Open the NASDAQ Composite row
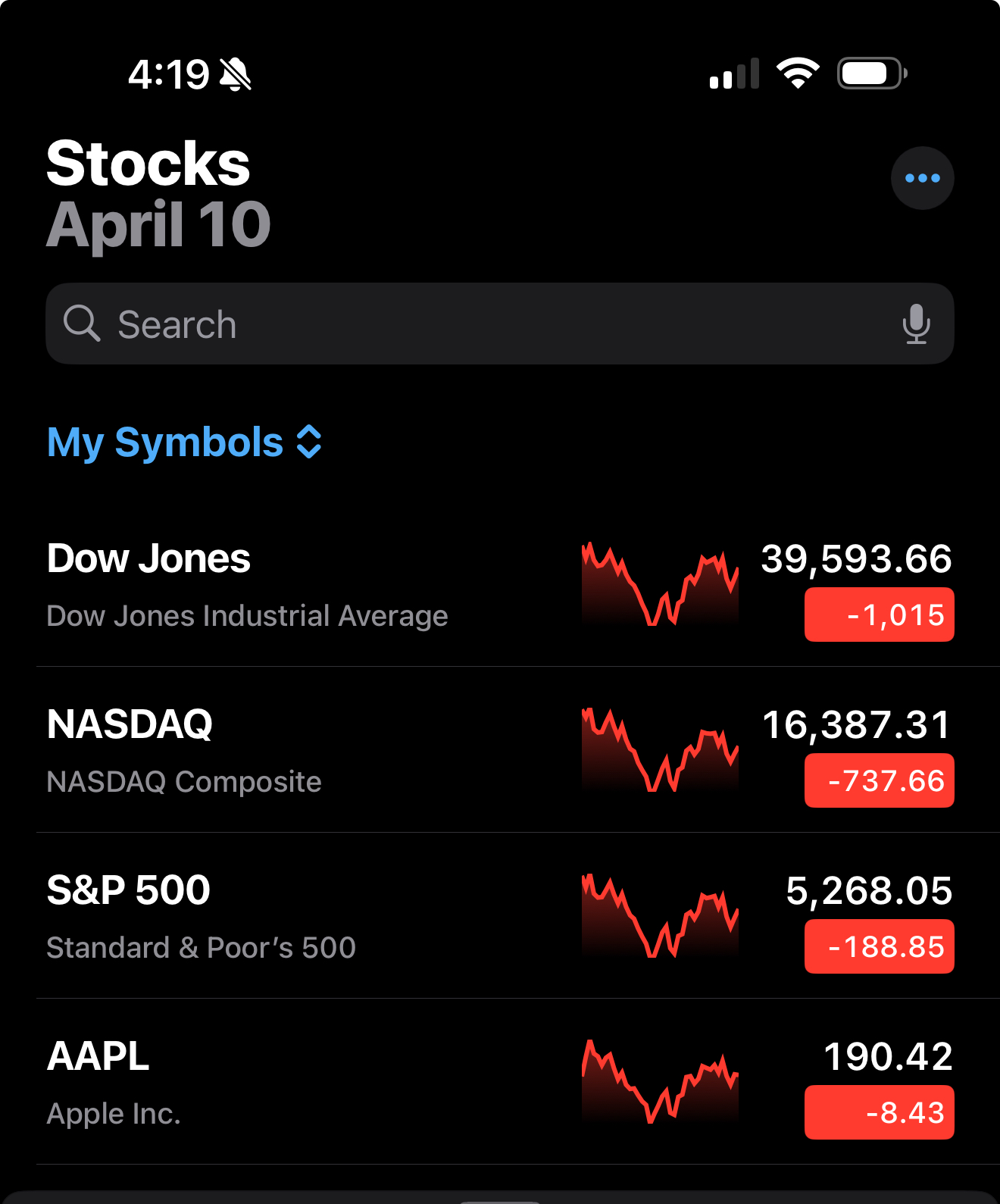 184,751
